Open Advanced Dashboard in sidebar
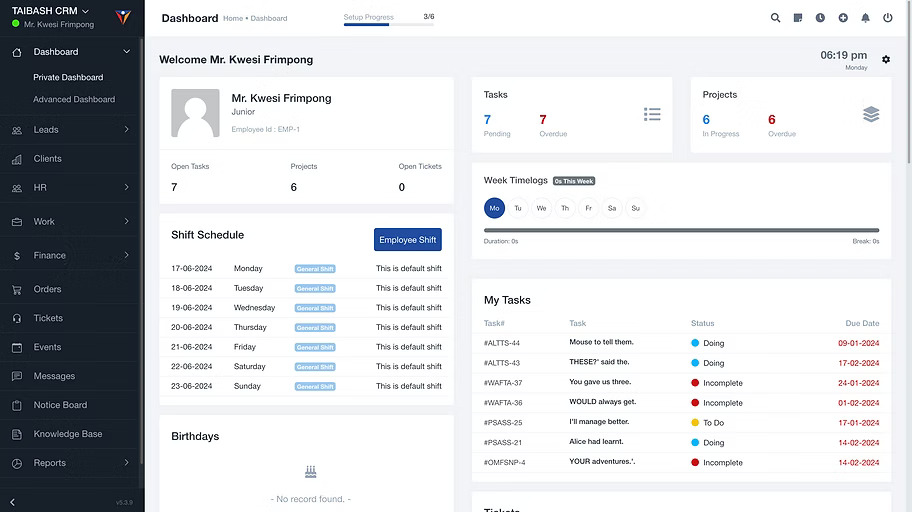The width and height of the screenshot is (912, 512). [74, 100]
